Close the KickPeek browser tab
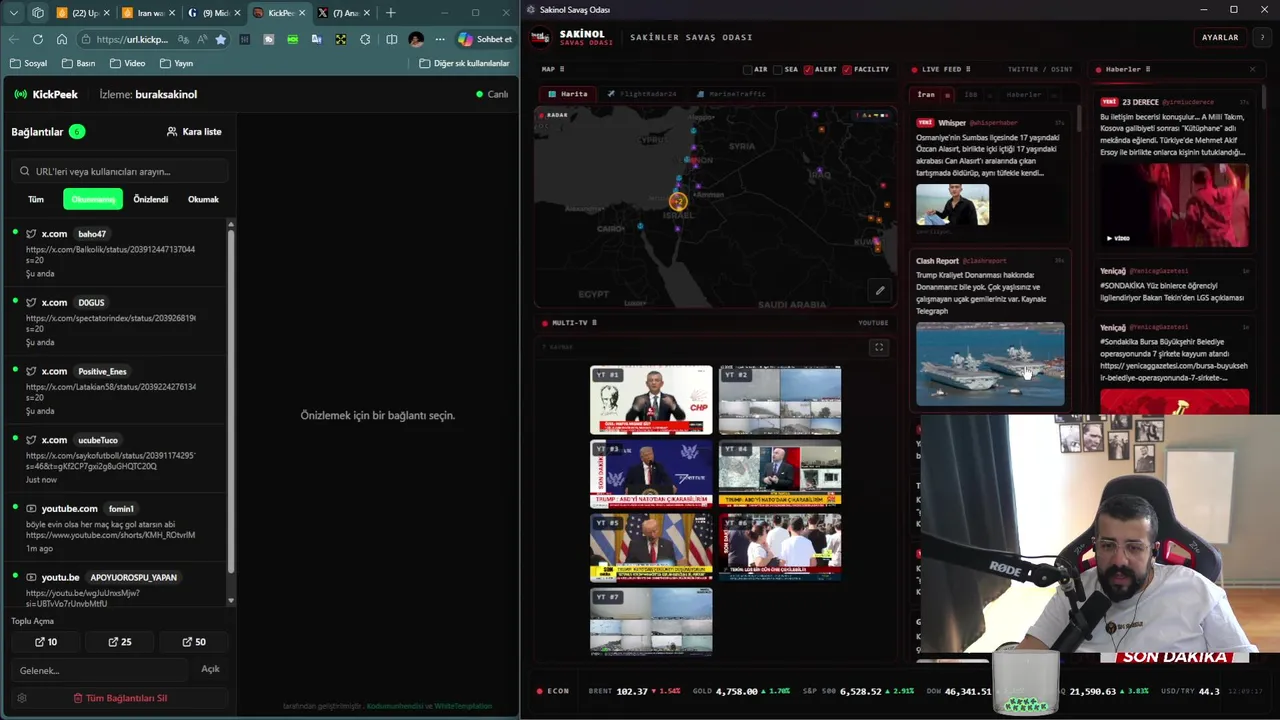The width and height of the screenshot is (1280, 720). point(302,13)
